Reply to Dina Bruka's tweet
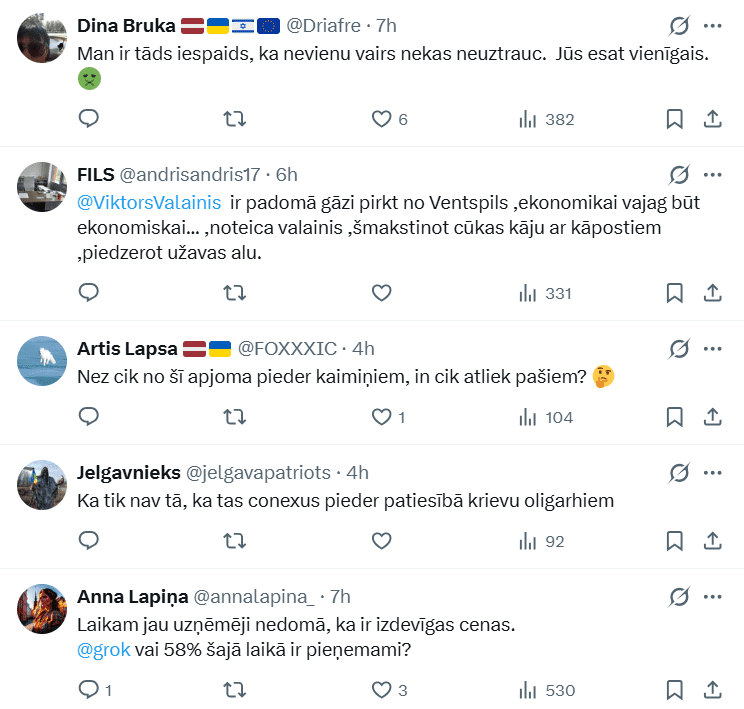The height and width of the screenshot is (709, 744). click(x=89, y=119)
